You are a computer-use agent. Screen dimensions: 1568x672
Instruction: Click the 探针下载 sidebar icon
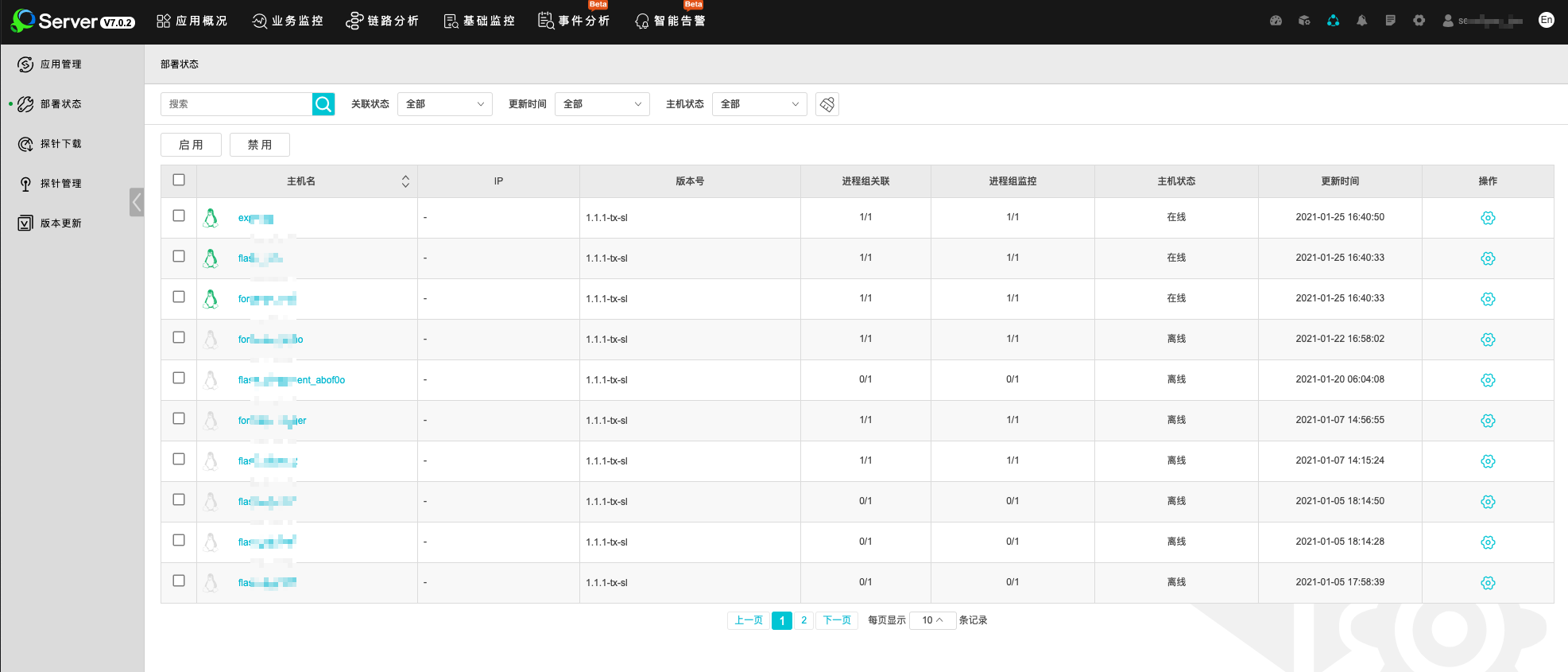pos(25,144)
